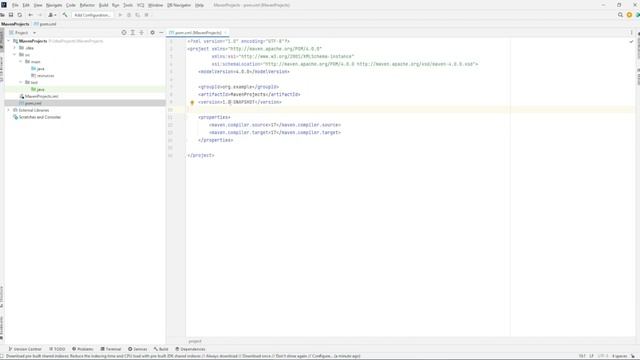Collapse the main folder
Viewport: 640px width, 360px height.
[21, 62]
